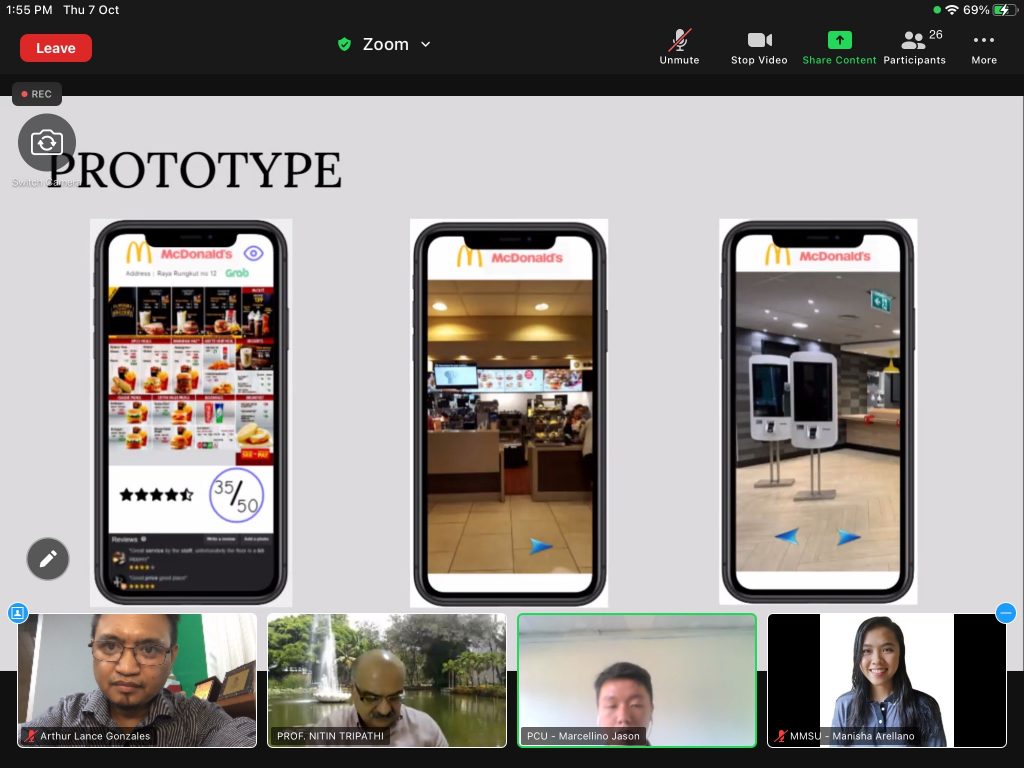This screenshot has width=1024, height=768.
Task: Click 'Thu 7 Oct' date in status bar
Action: [x=91, y=10]
